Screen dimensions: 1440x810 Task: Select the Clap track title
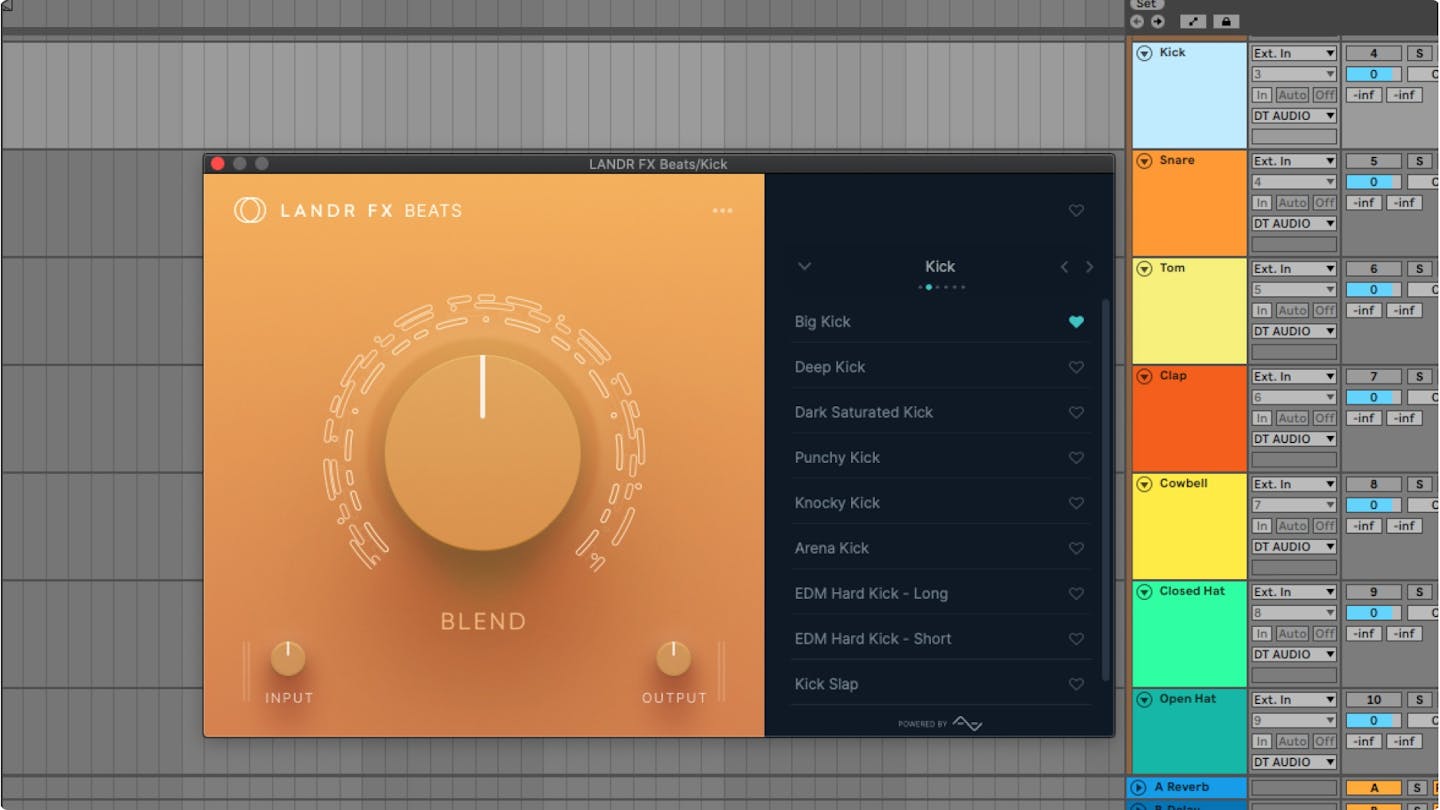(1173, 376)
